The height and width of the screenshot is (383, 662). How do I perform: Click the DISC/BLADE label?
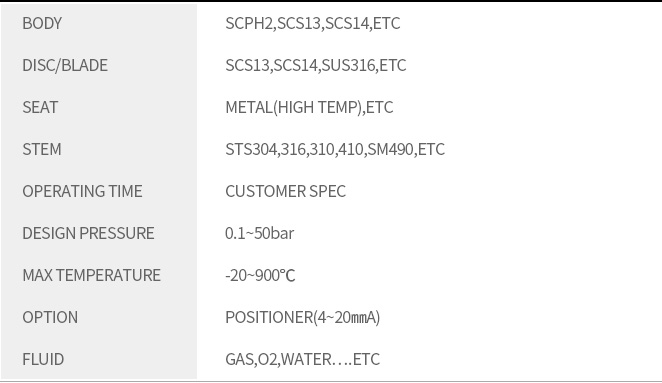(x=65, y=65)
